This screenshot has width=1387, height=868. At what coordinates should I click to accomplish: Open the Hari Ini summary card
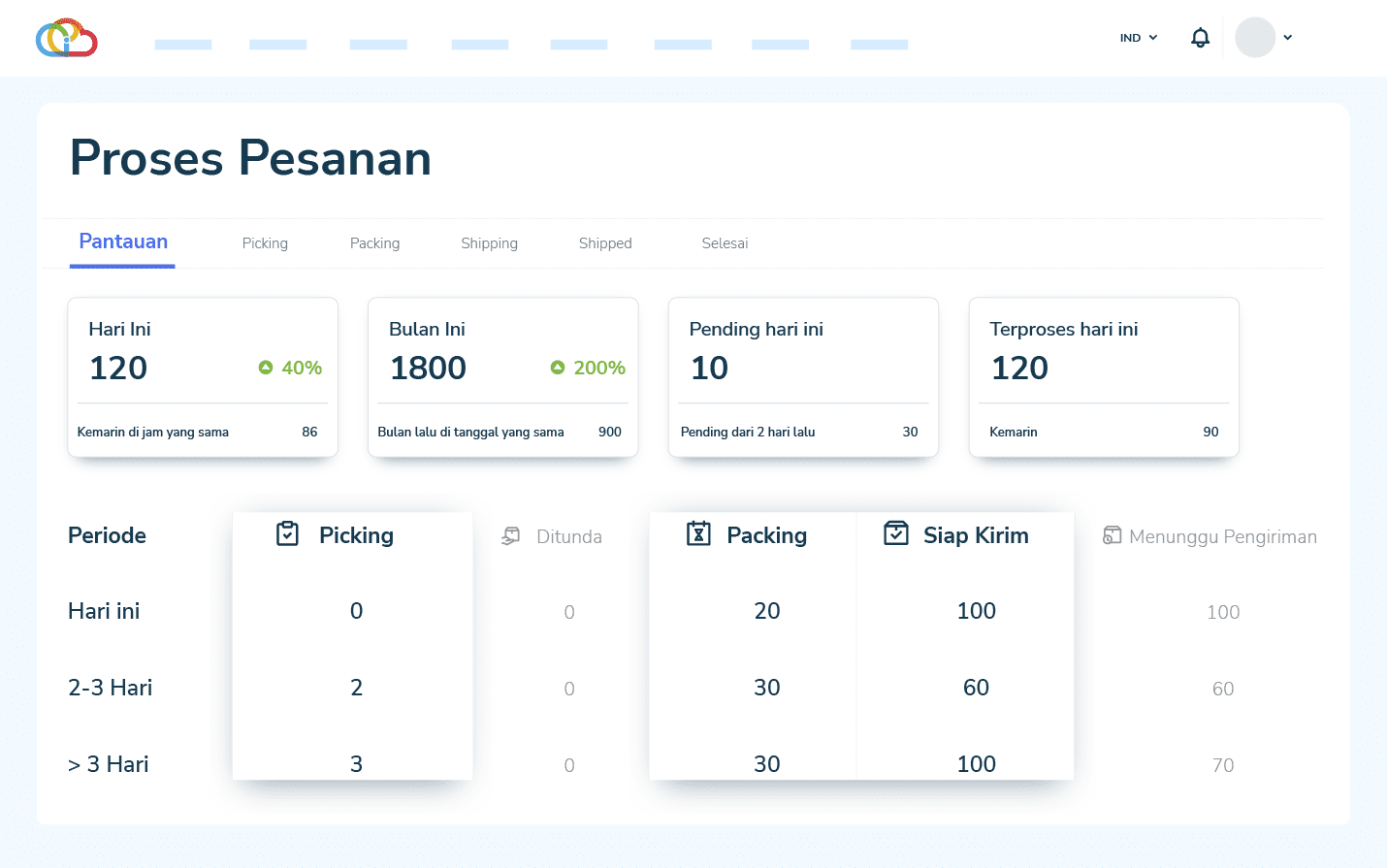tap(203, 376)
